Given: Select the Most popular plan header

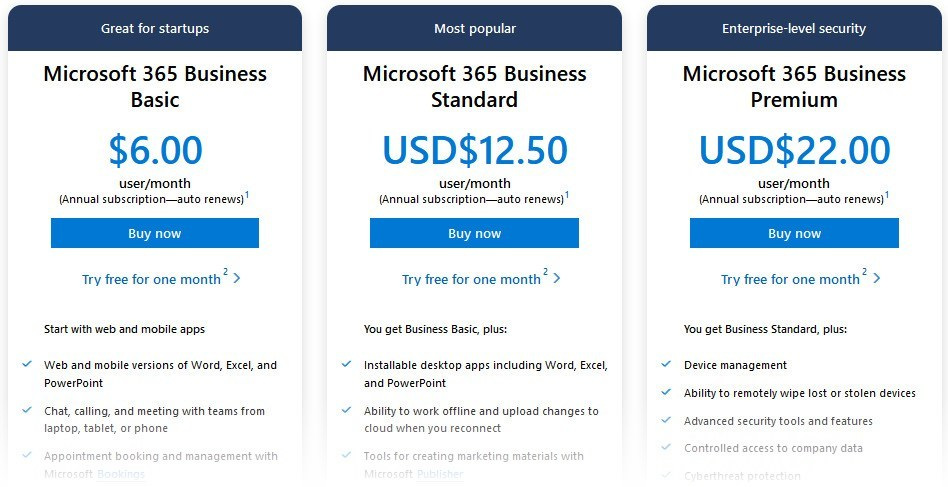Looking at the screenshot, I should click(x=474, y=28).
